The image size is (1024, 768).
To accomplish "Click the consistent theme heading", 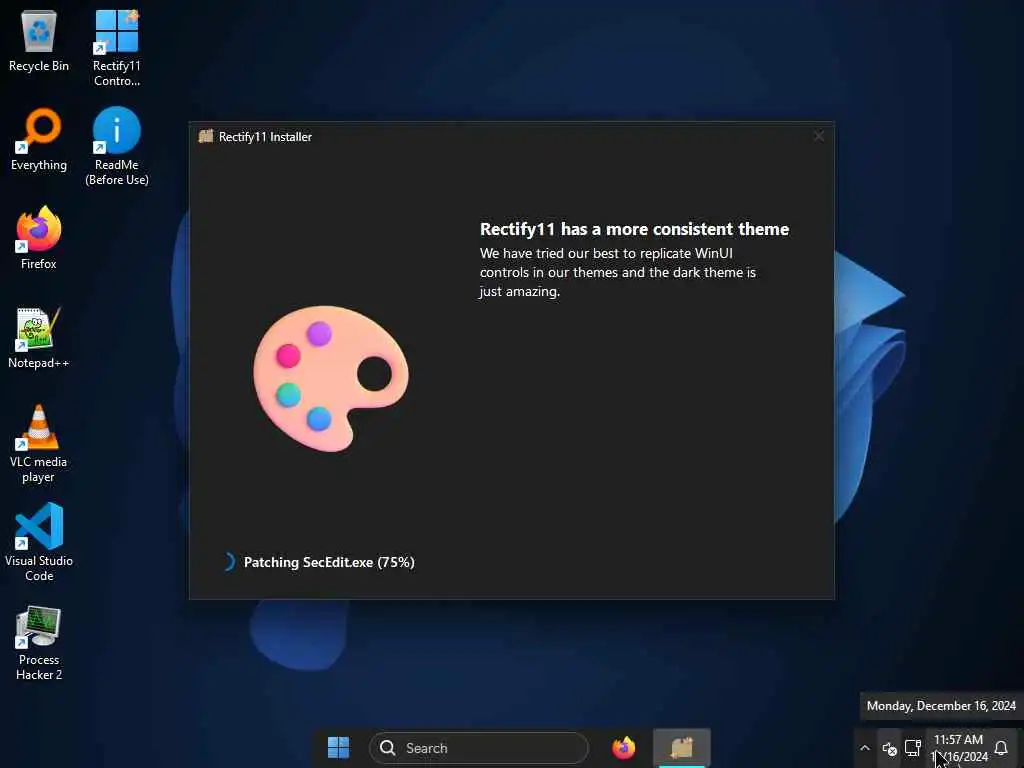I will point(634,229).
